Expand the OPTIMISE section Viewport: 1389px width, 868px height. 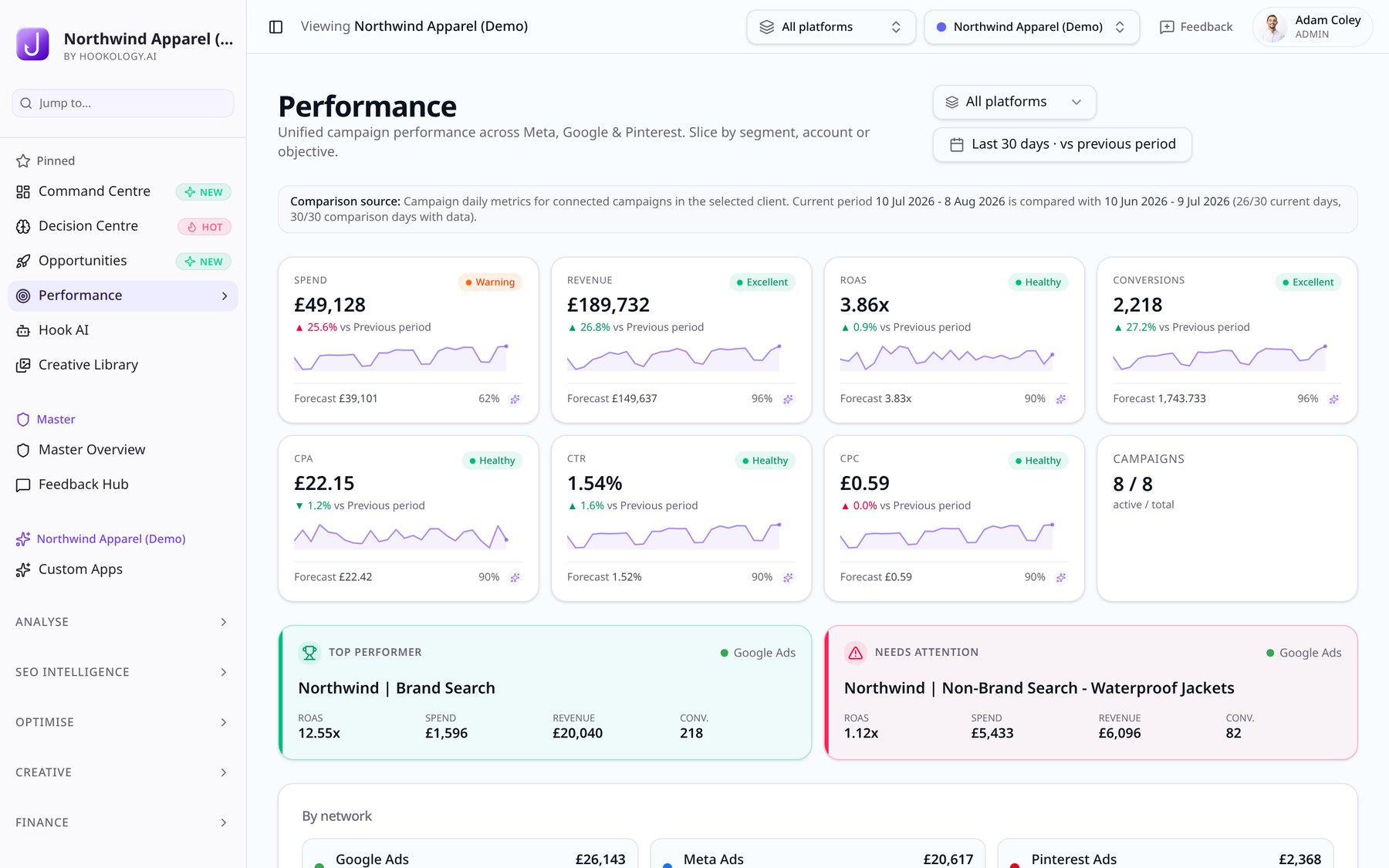pos(123,722)
